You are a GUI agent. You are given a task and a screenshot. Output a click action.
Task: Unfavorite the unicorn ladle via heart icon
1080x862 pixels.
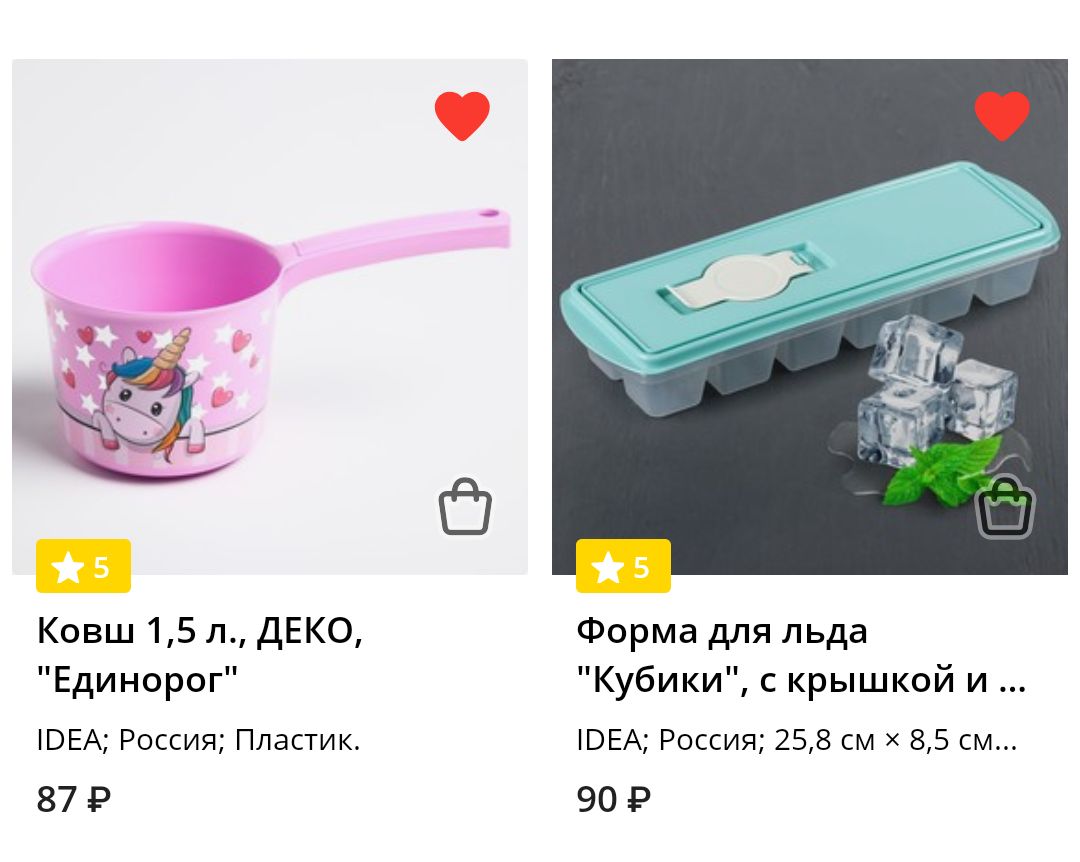[462, 116]
